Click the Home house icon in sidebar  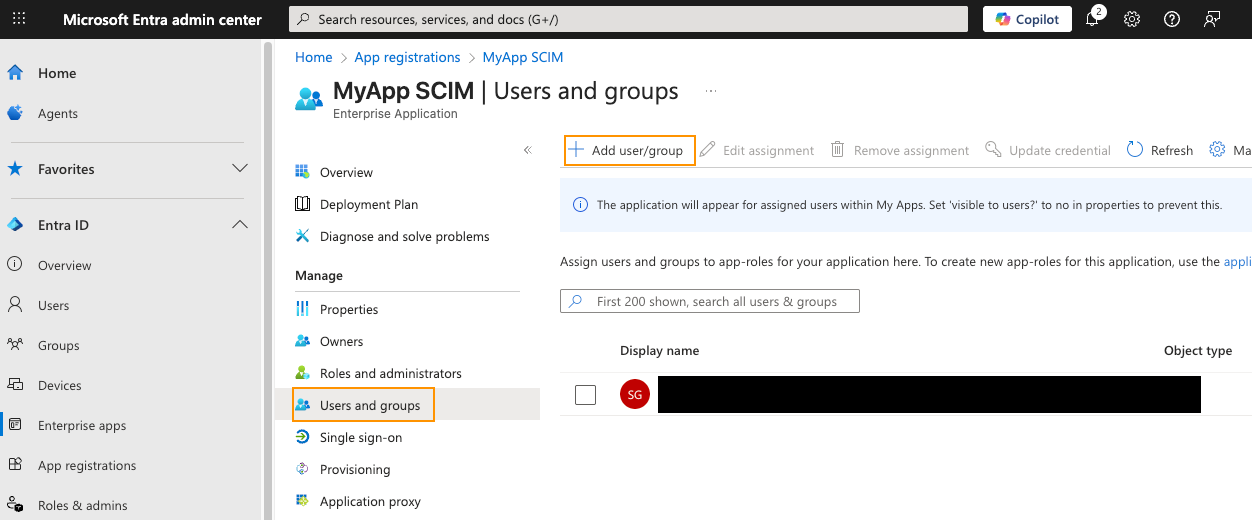point(15,73)
